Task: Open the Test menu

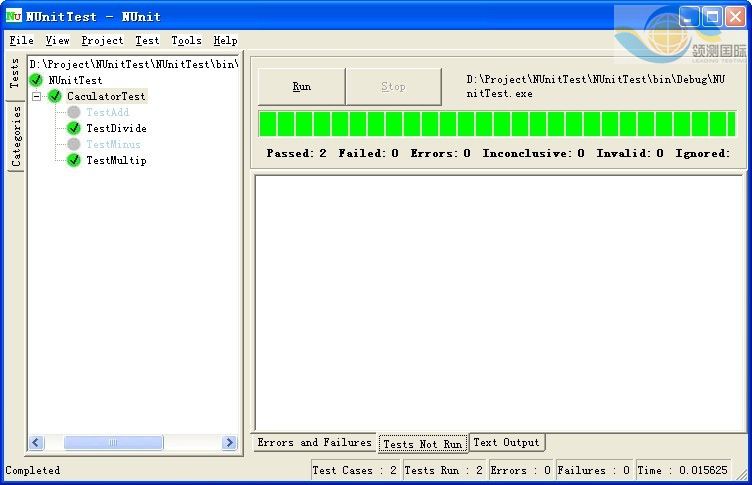Action: (147, 40)
